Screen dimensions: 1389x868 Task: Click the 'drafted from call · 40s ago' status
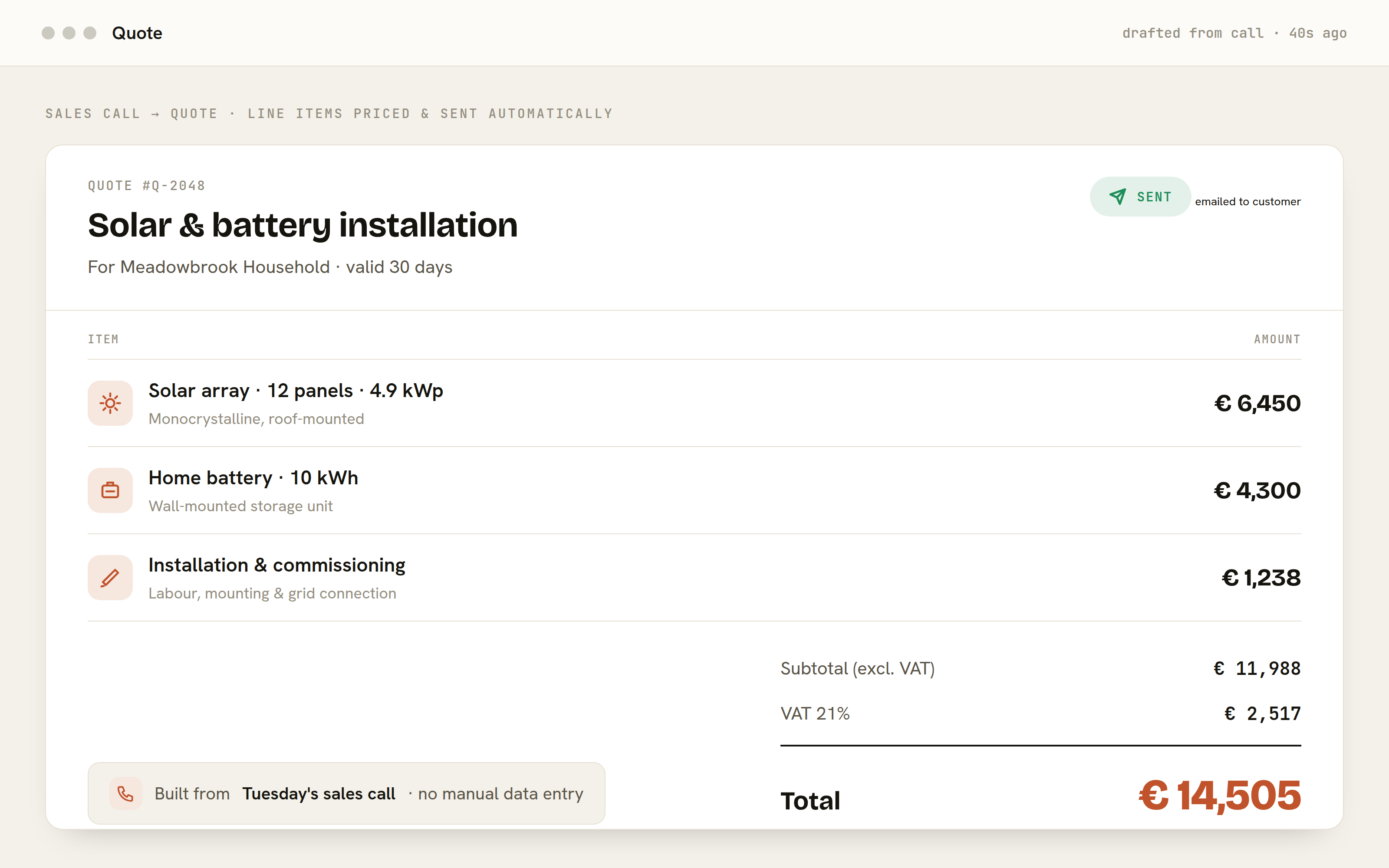coord(1234,33)
